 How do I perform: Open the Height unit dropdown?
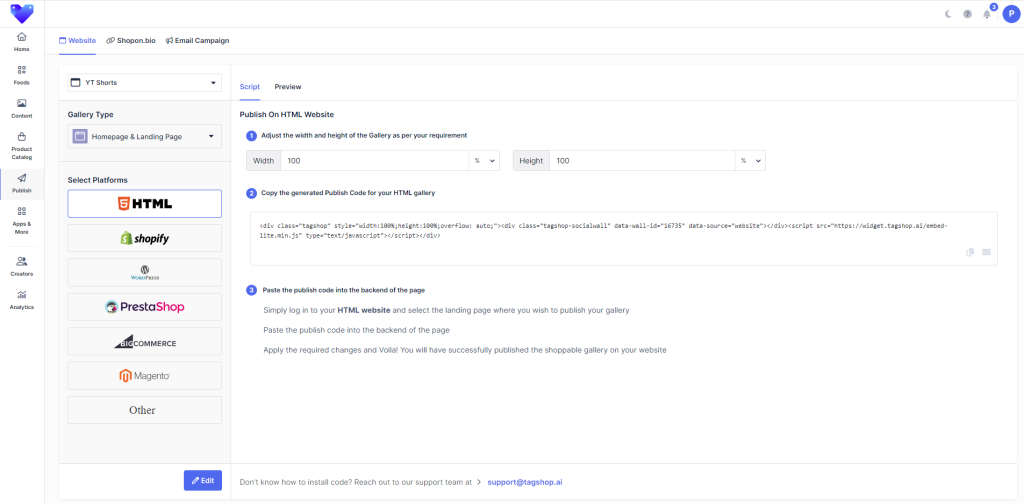tap(750, 161)
